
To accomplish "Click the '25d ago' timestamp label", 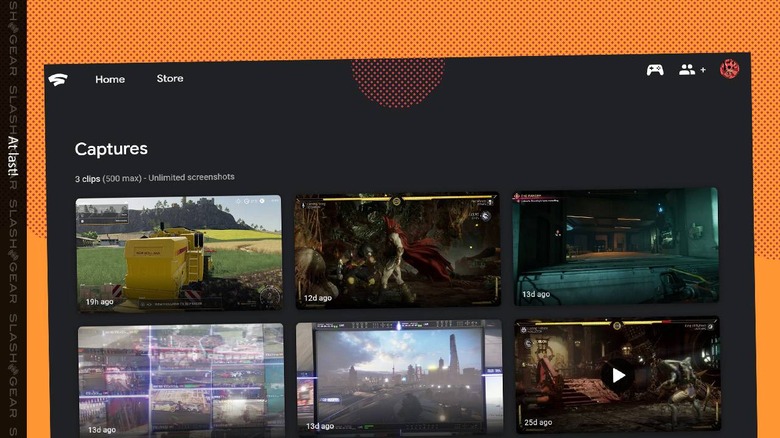I will [x=538, y=422].
